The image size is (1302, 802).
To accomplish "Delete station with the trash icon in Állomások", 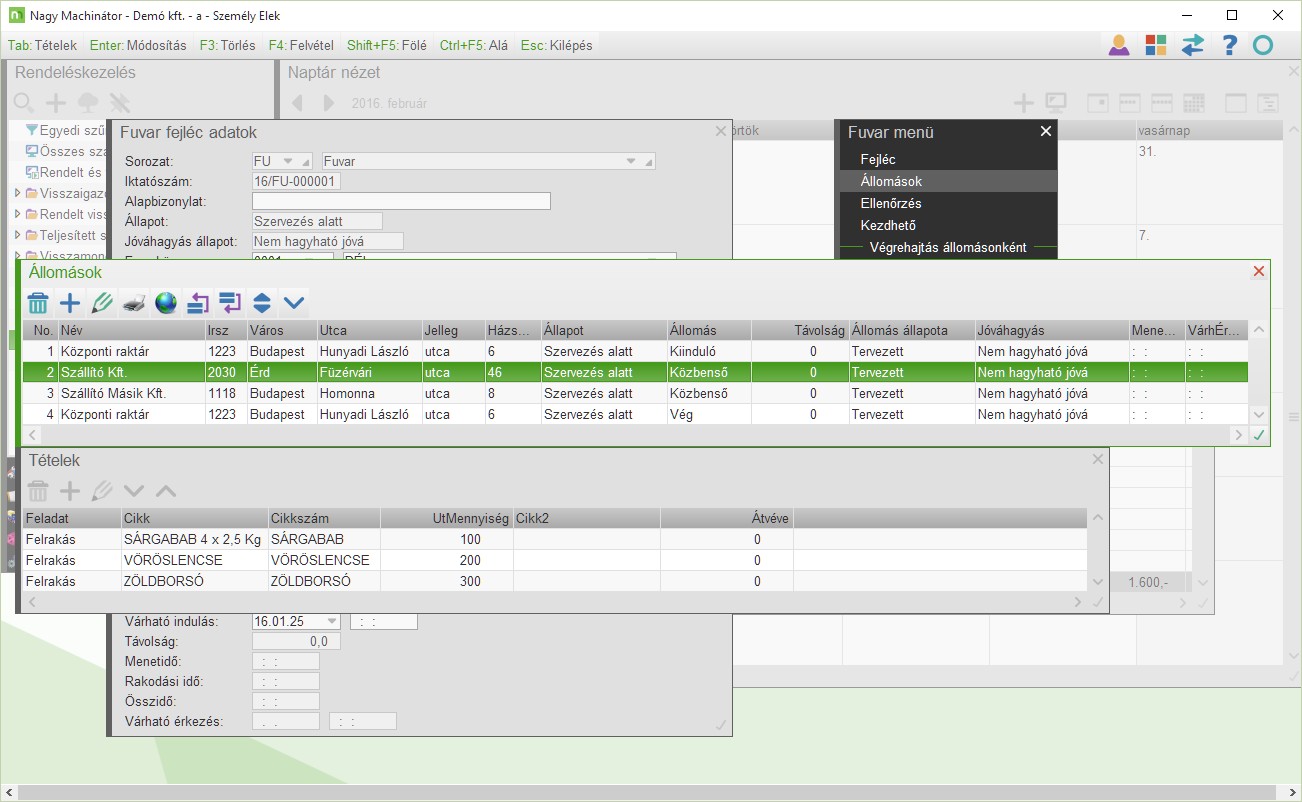I will point(38,303).
